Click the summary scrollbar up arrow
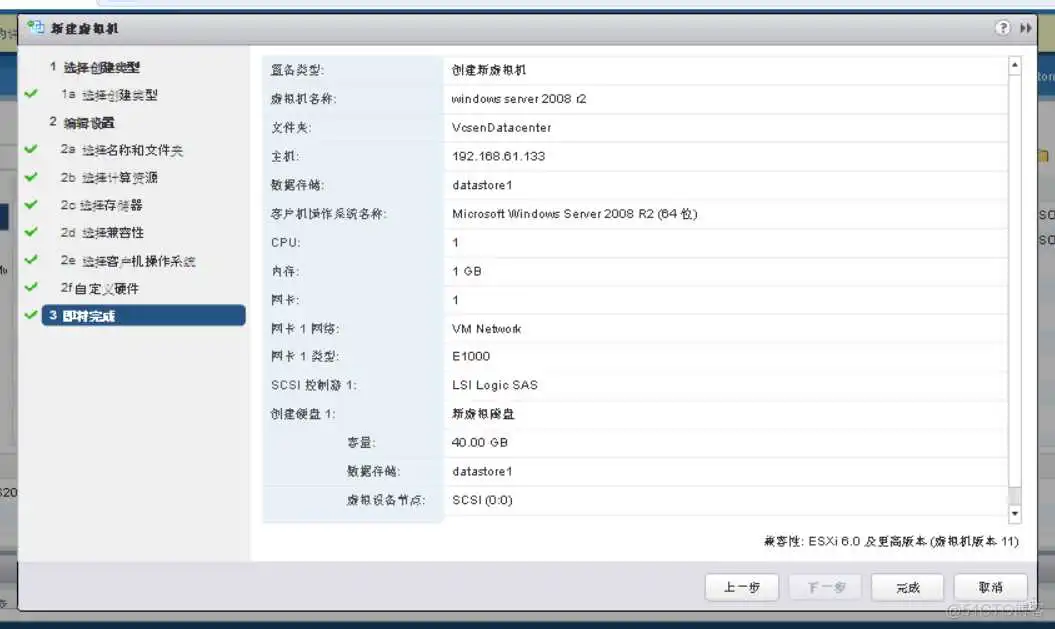 tap(1015, 65)
